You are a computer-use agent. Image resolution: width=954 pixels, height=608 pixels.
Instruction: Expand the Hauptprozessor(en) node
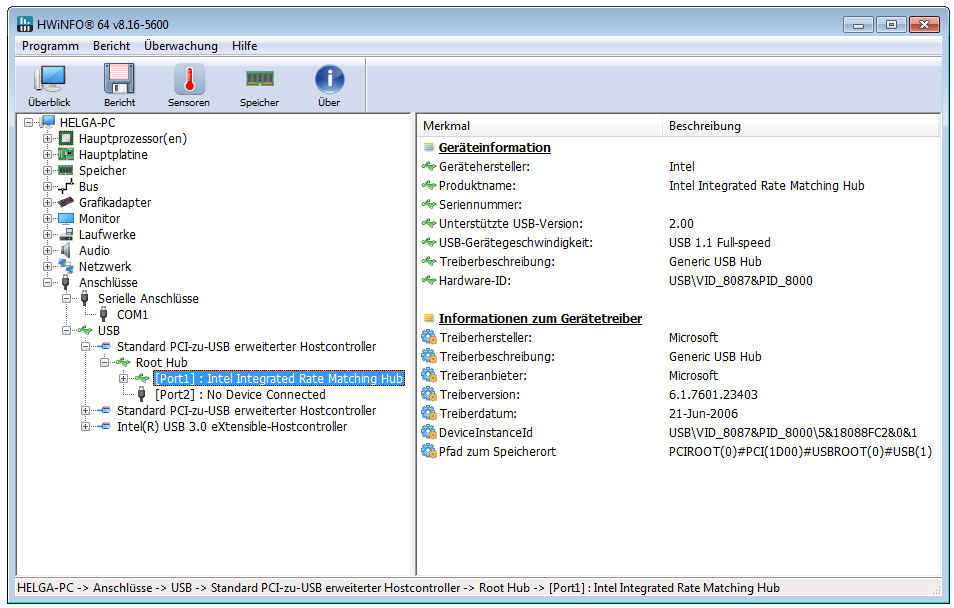(x=47, y=139)
